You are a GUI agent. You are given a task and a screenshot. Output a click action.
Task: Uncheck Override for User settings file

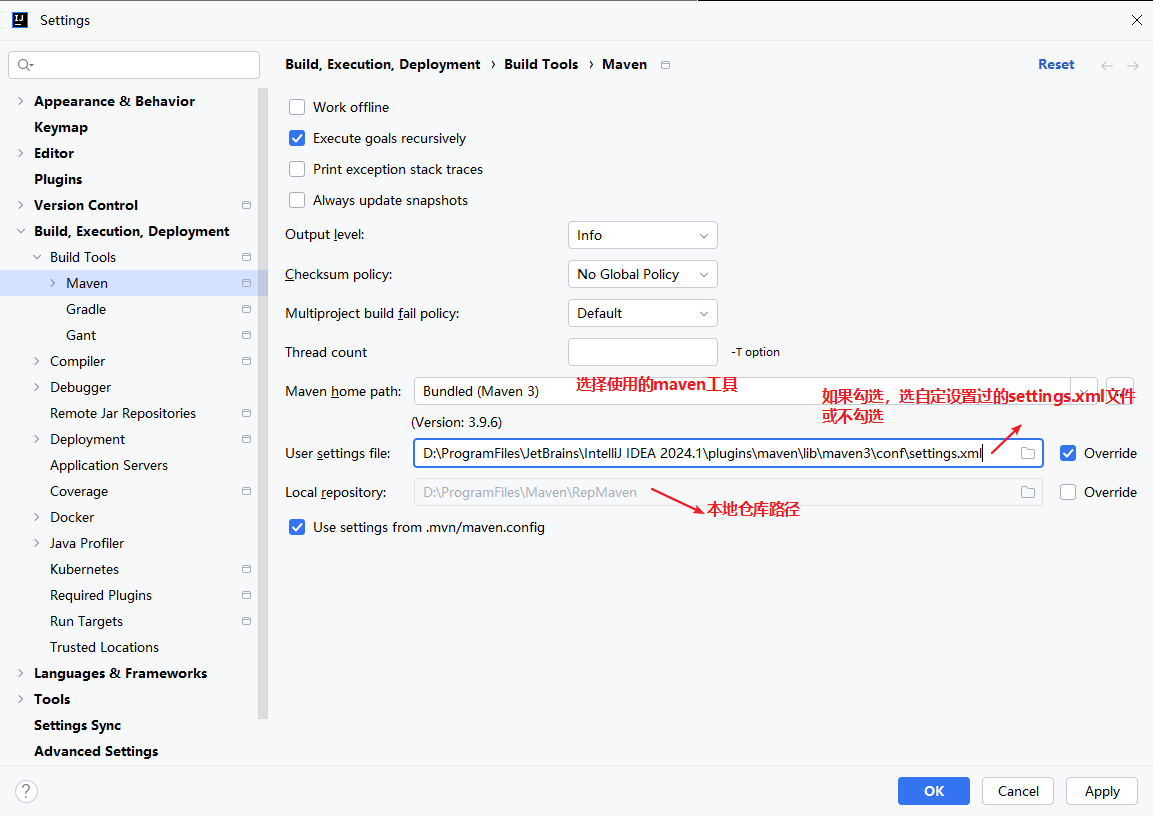1068,453
